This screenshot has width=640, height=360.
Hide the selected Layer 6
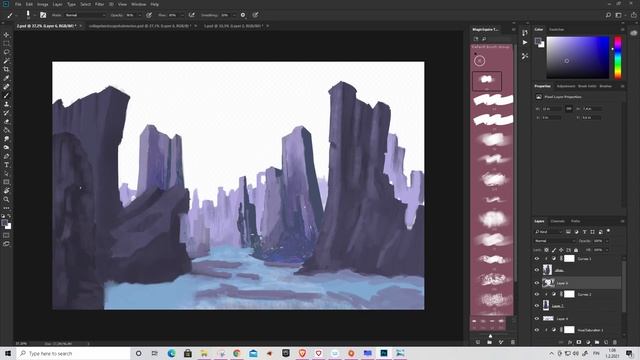point(537,283)
